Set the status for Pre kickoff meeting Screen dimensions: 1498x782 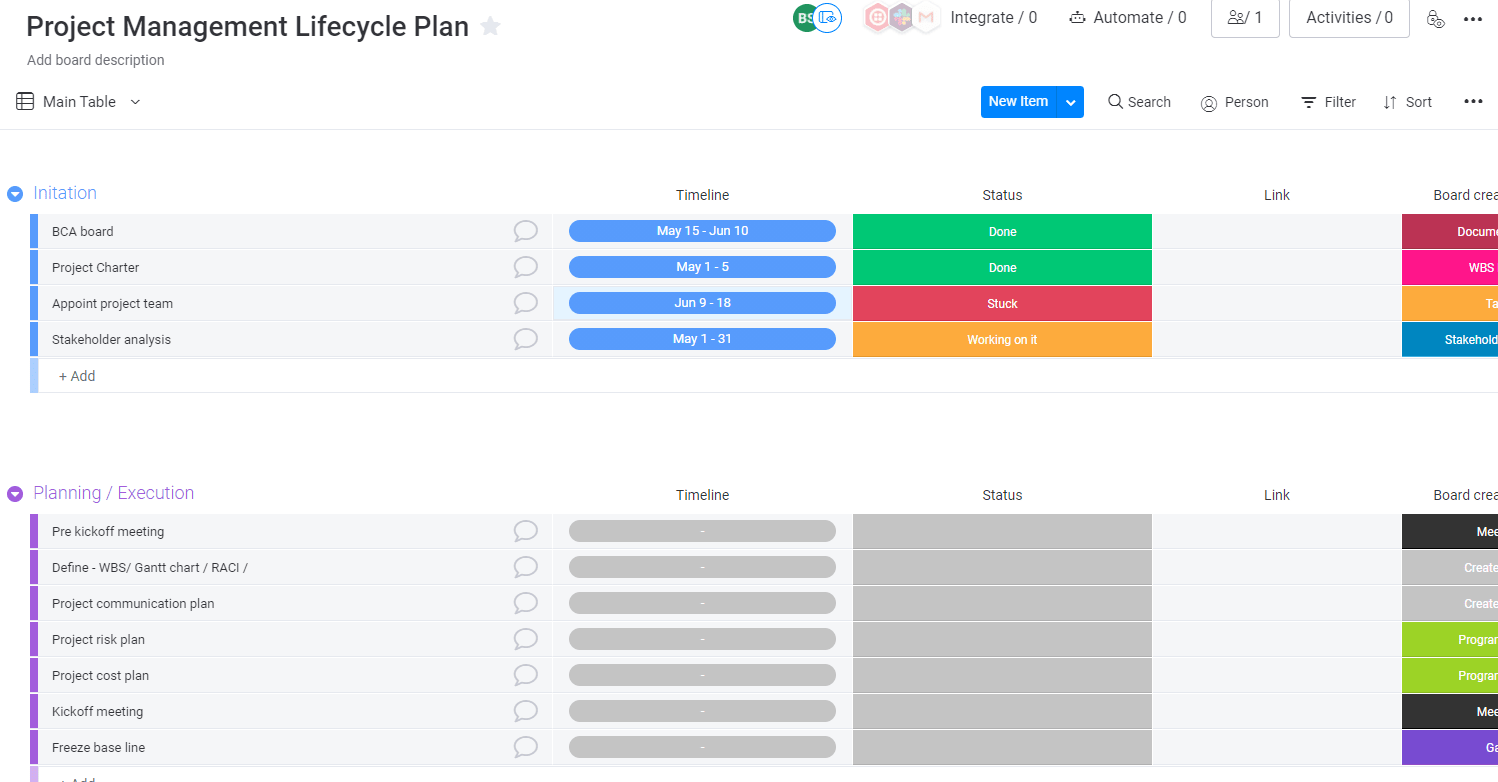point(1002,531)
